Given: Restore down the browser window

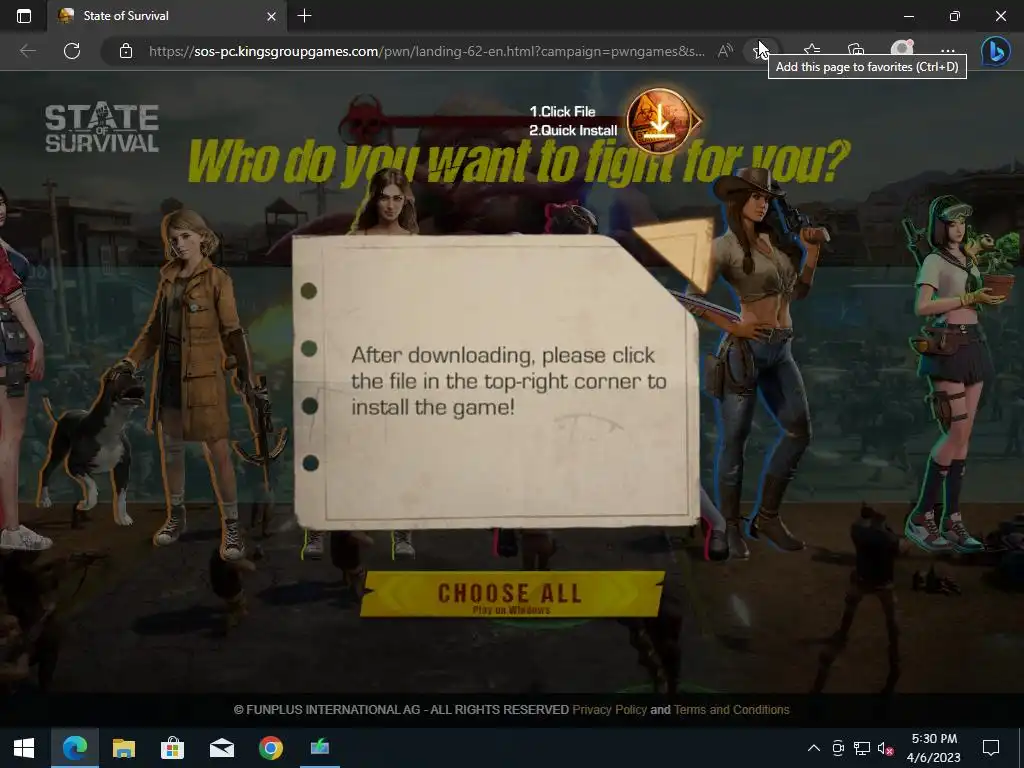Looking at the screenshot, I should pyautogui.click(x=955, y=16).
